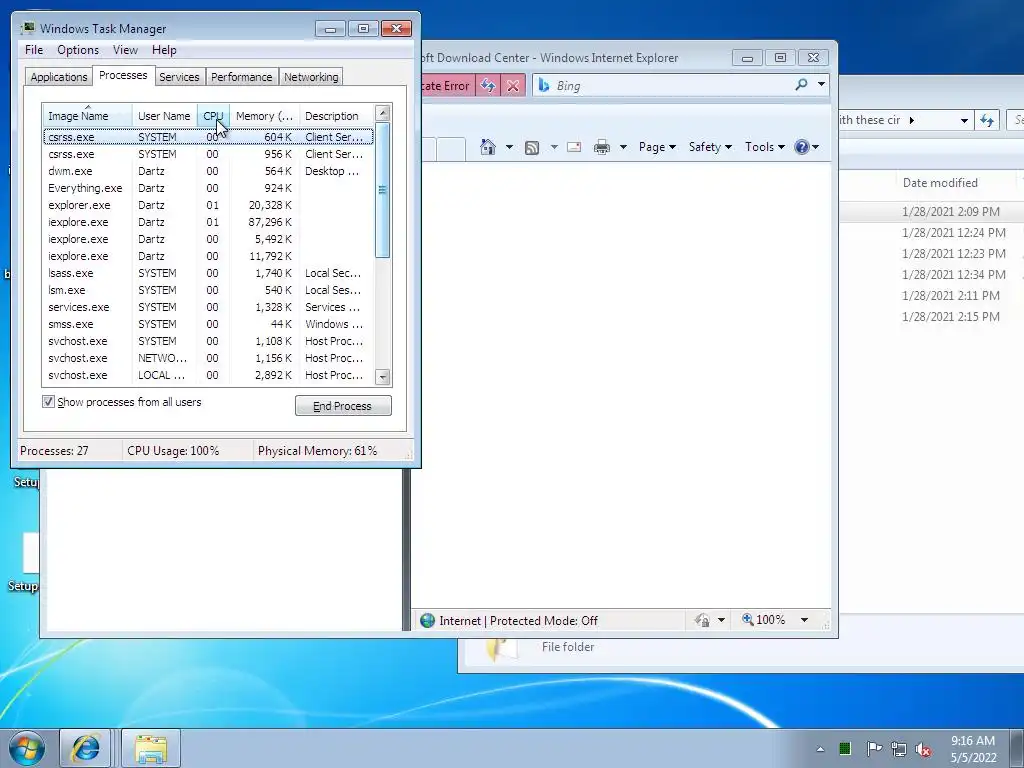Click the process list scrollbar thumb
This screenshot has width=1024, height=768.
click(x=383, y=190)
